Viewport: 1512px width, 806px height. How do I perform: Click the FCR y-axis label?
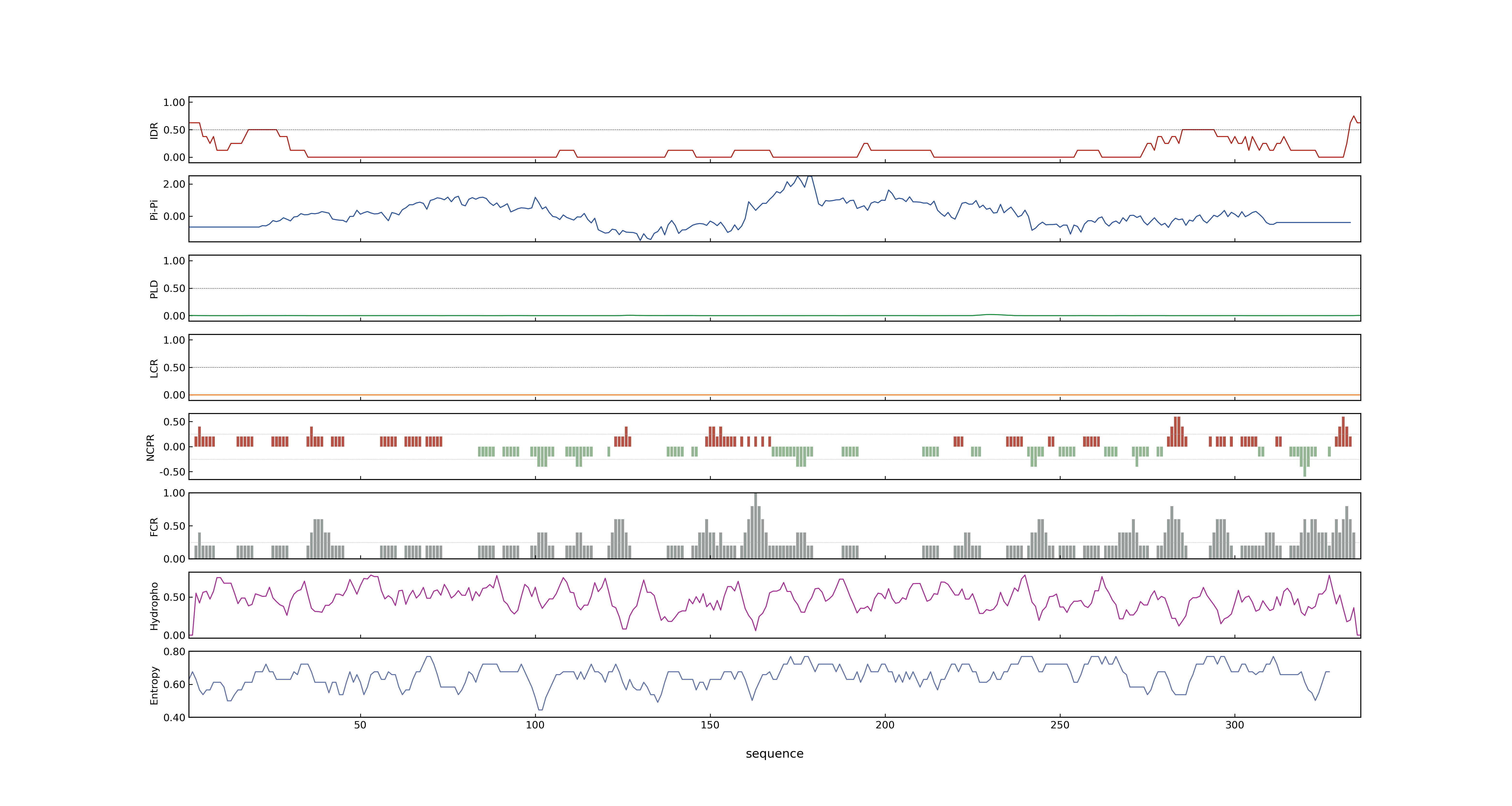(154, 526)
